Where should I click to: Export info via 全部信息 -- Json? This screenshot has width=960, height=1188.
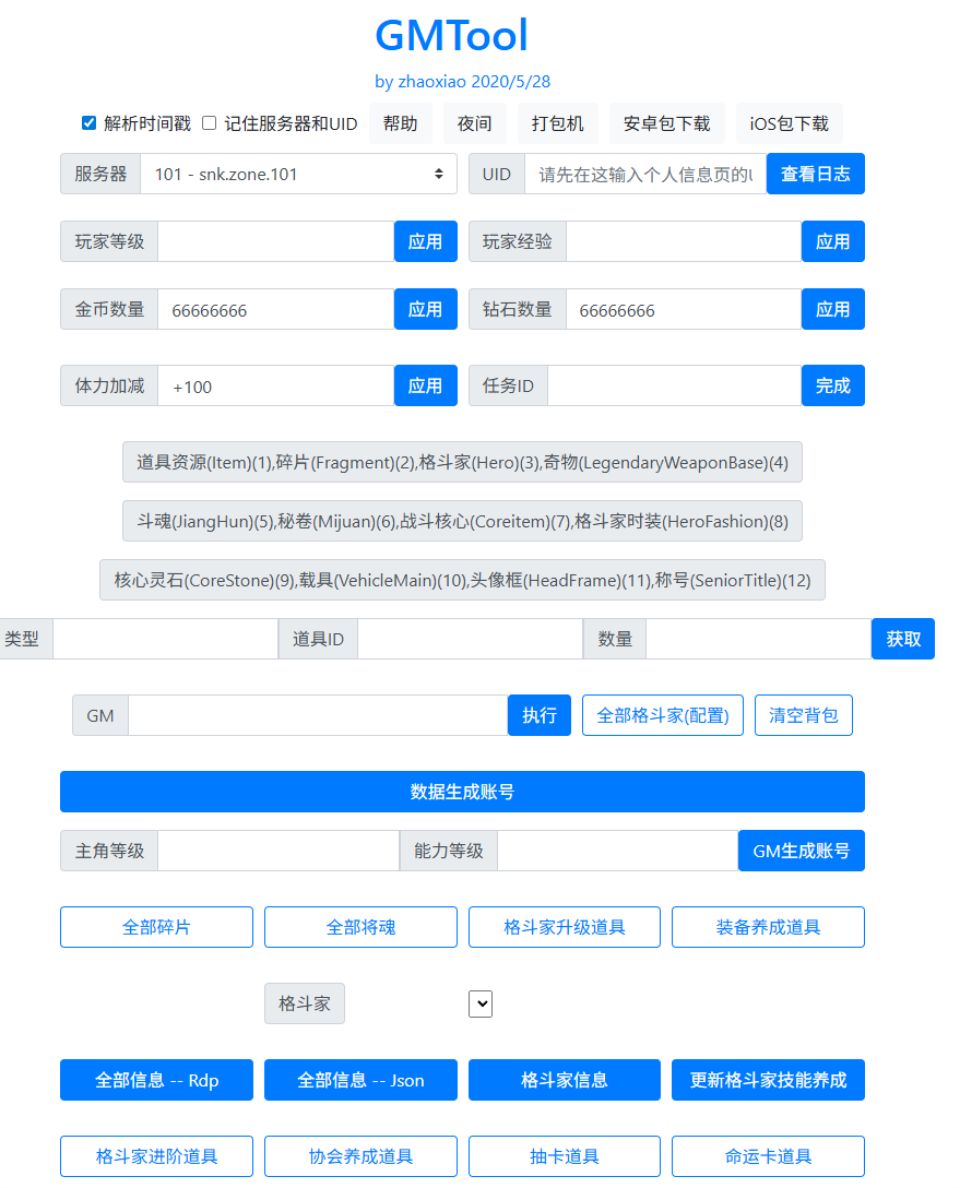click(x=358, y=1080)
